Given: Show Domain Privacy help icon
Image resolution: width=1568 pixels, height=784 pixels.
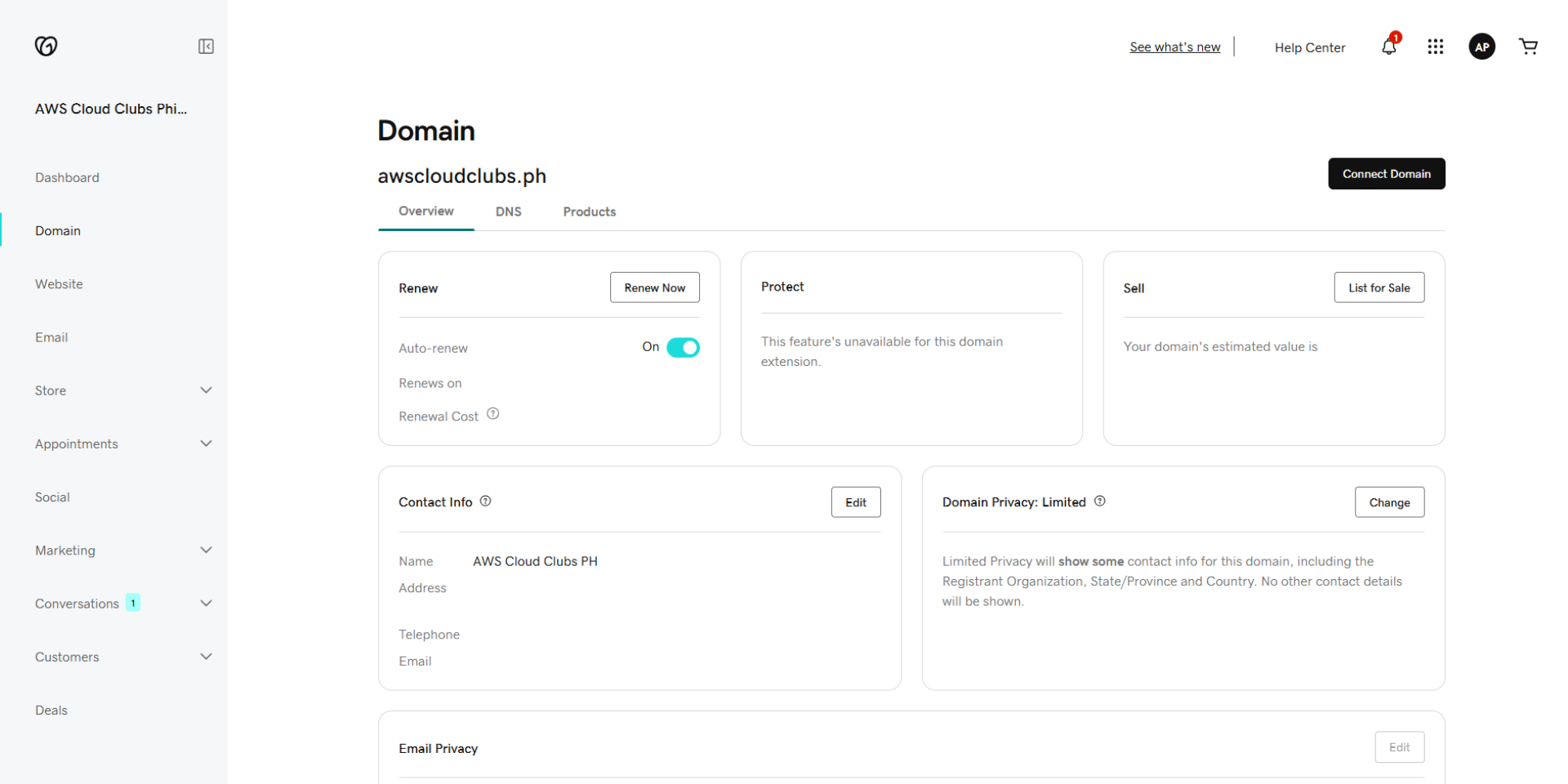Looking at the screenshot, I should click(x=1100, y=501).
